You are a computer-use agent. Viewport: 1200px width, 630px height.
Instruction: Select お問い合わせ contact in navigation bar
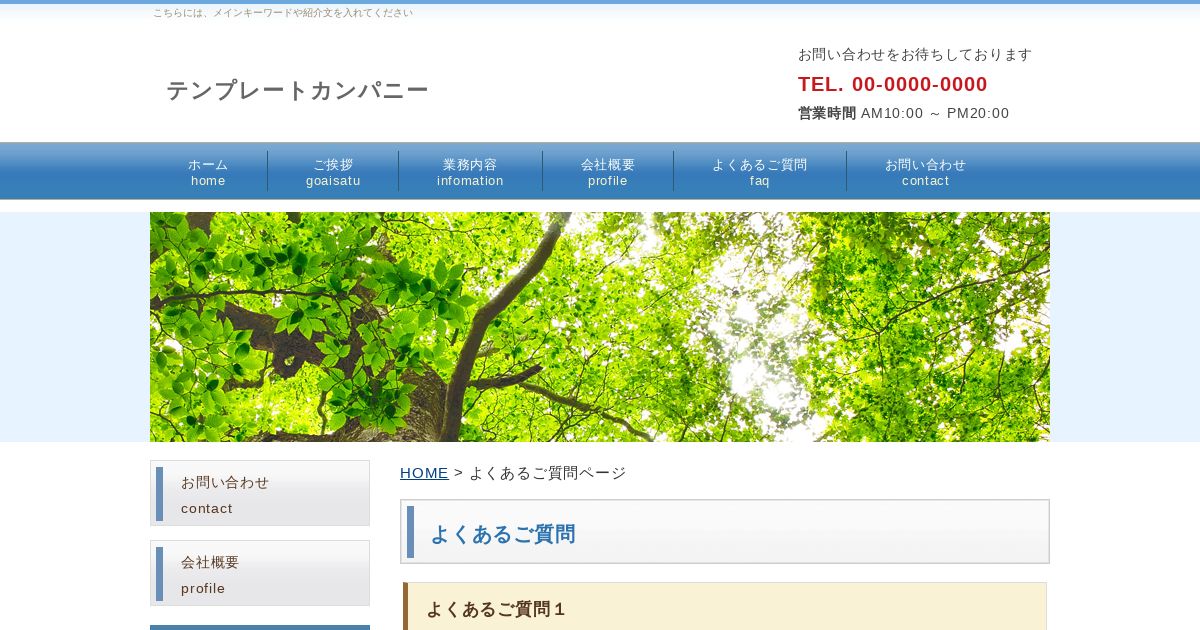point(926,172)
